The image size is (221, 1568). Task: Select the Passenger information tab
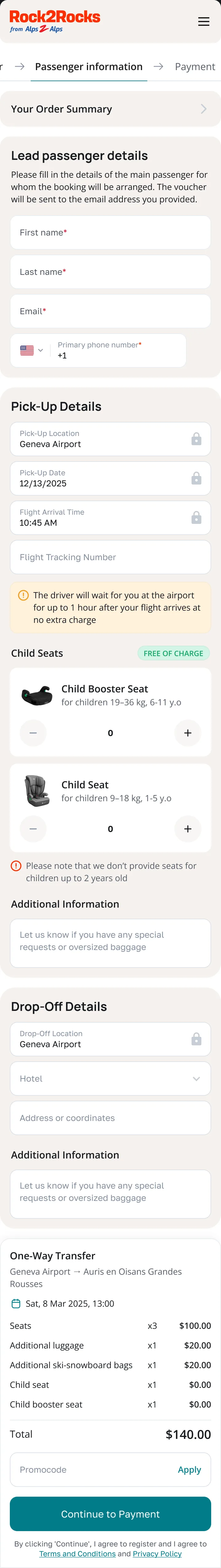pos(89,66)
